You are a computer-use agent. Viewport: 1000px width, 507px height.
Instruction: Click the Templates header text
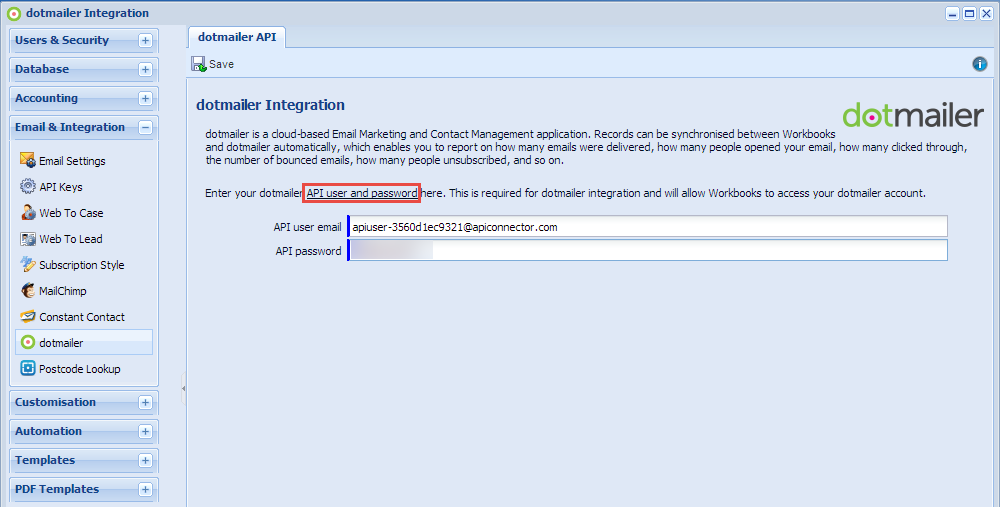pyautogui.click(x=45, y=460)
